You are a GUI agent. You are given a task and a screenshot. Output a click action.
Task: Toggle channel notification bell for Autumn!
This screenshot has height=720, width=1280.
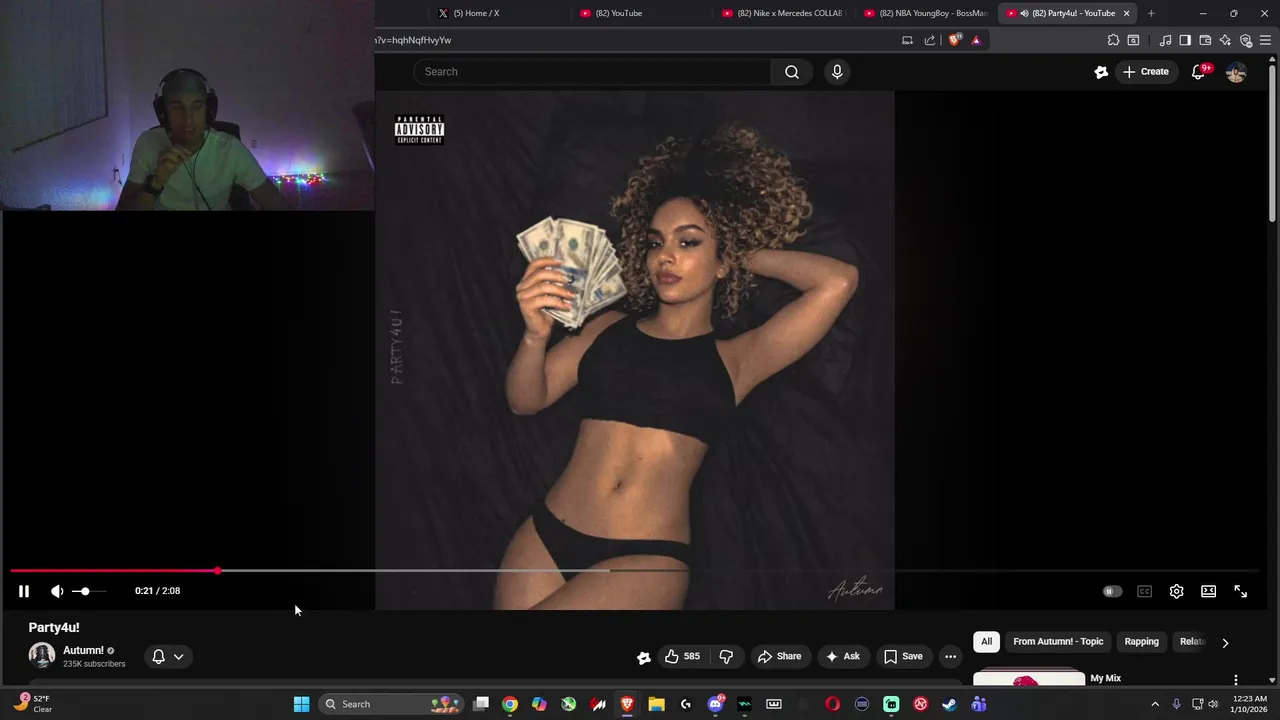[158, 657]
